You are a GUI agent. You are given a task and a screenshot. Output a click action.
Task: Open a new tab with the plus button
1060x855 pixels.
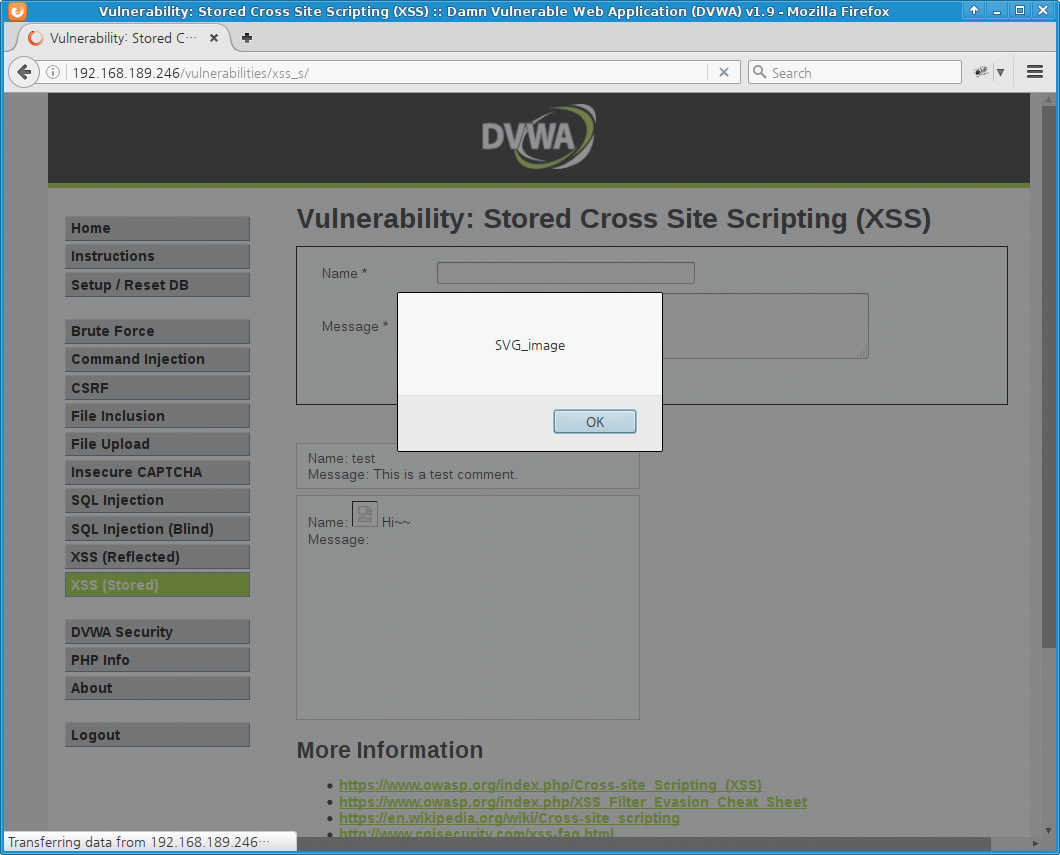click(x=247, y=38)
